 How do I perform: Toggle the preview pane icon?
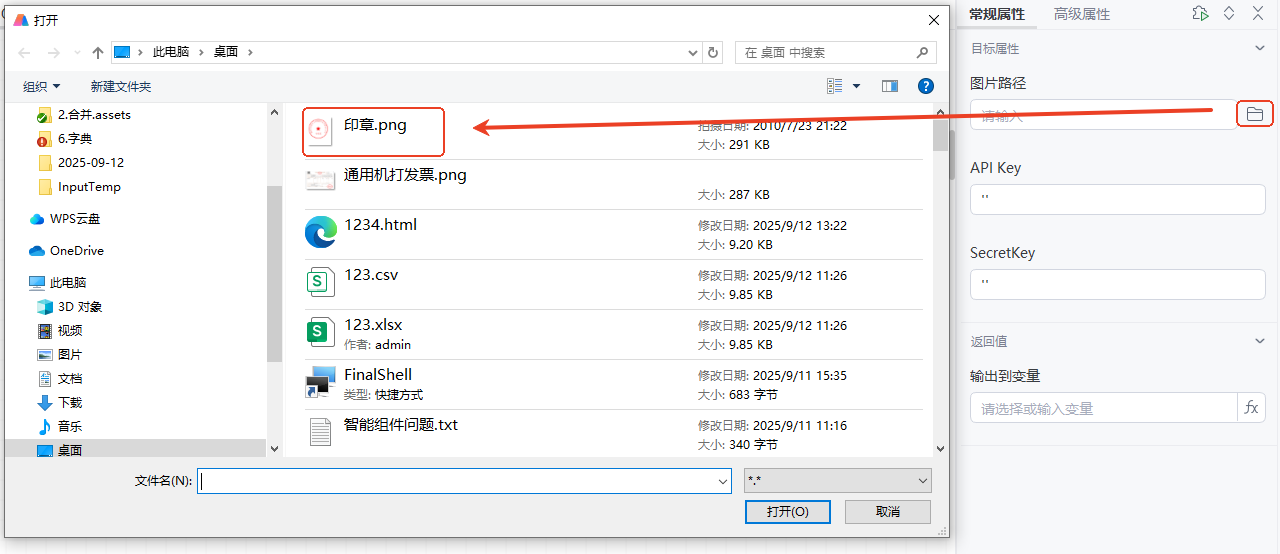pyautogui.click(x=890, y=86)
